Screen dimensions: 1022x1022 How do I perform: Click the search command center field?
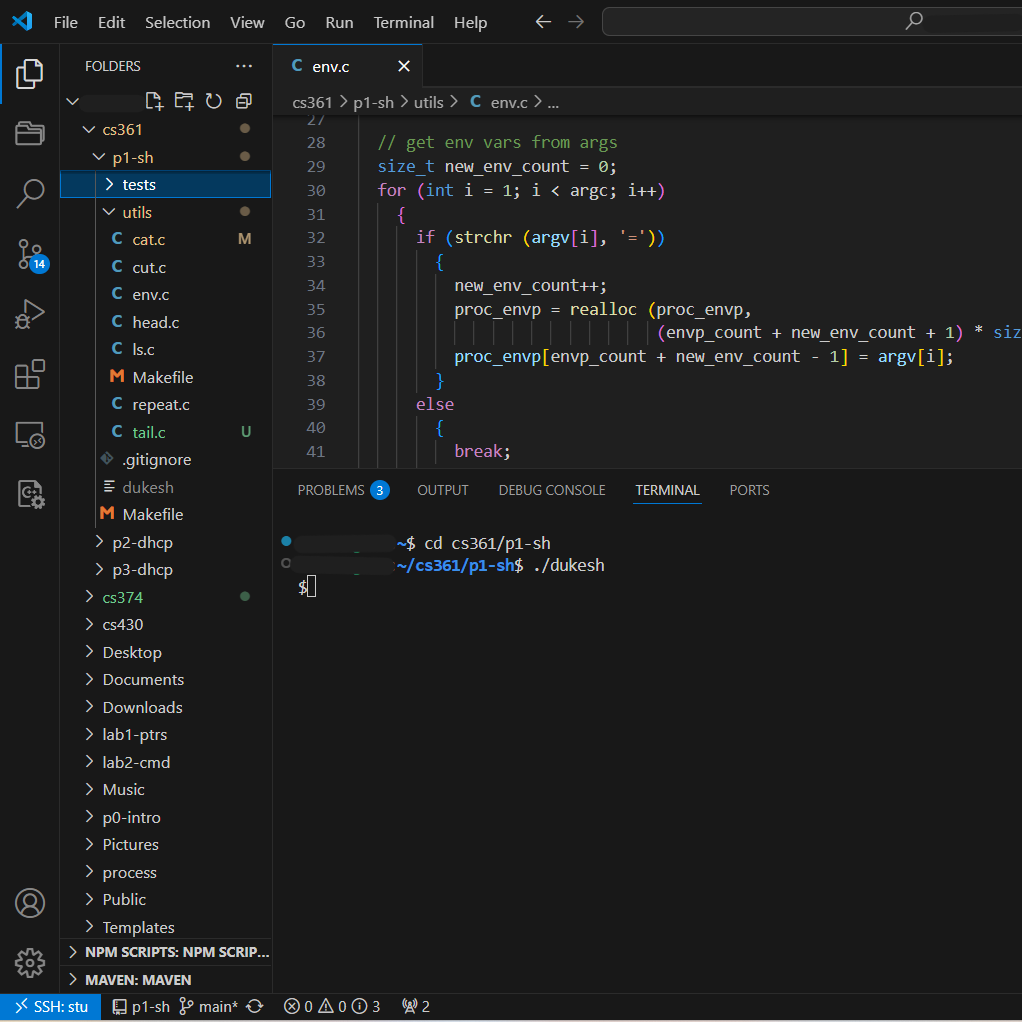(812, 22)
